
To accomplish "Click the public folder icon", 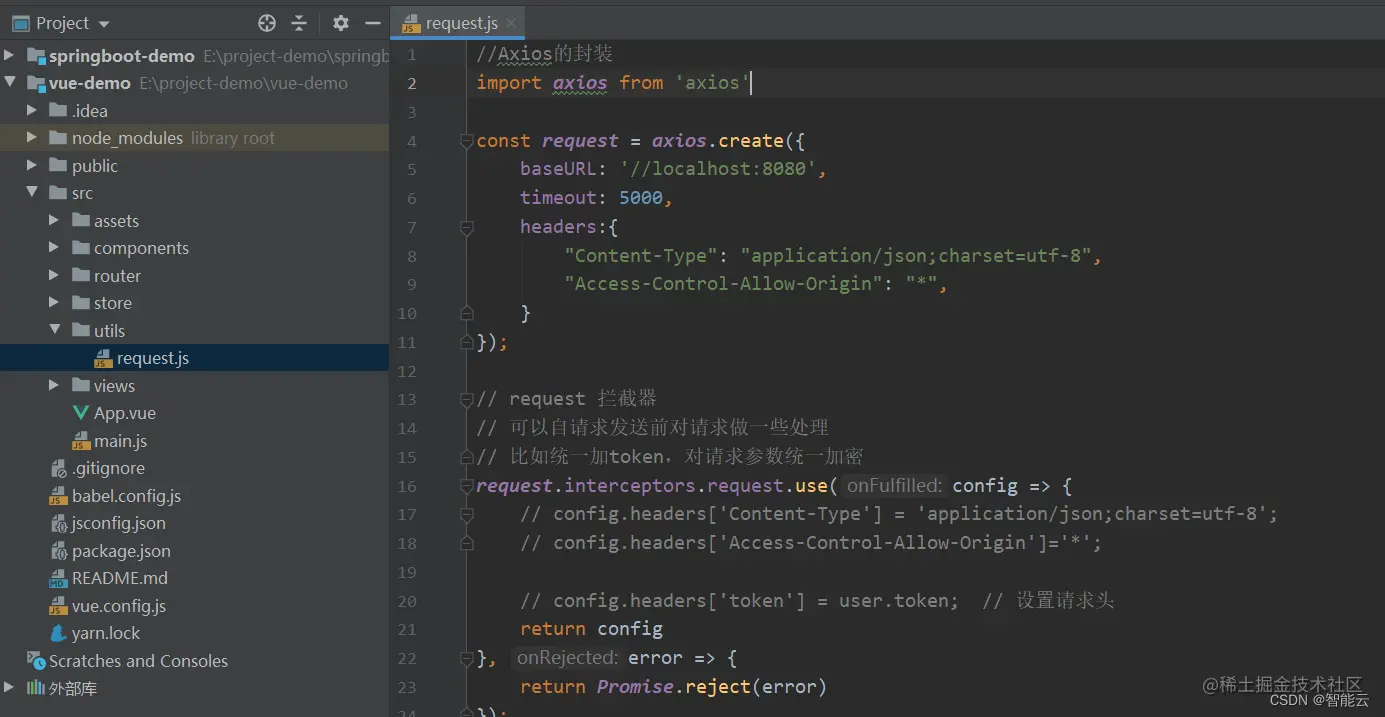I will tap(58, 165).
